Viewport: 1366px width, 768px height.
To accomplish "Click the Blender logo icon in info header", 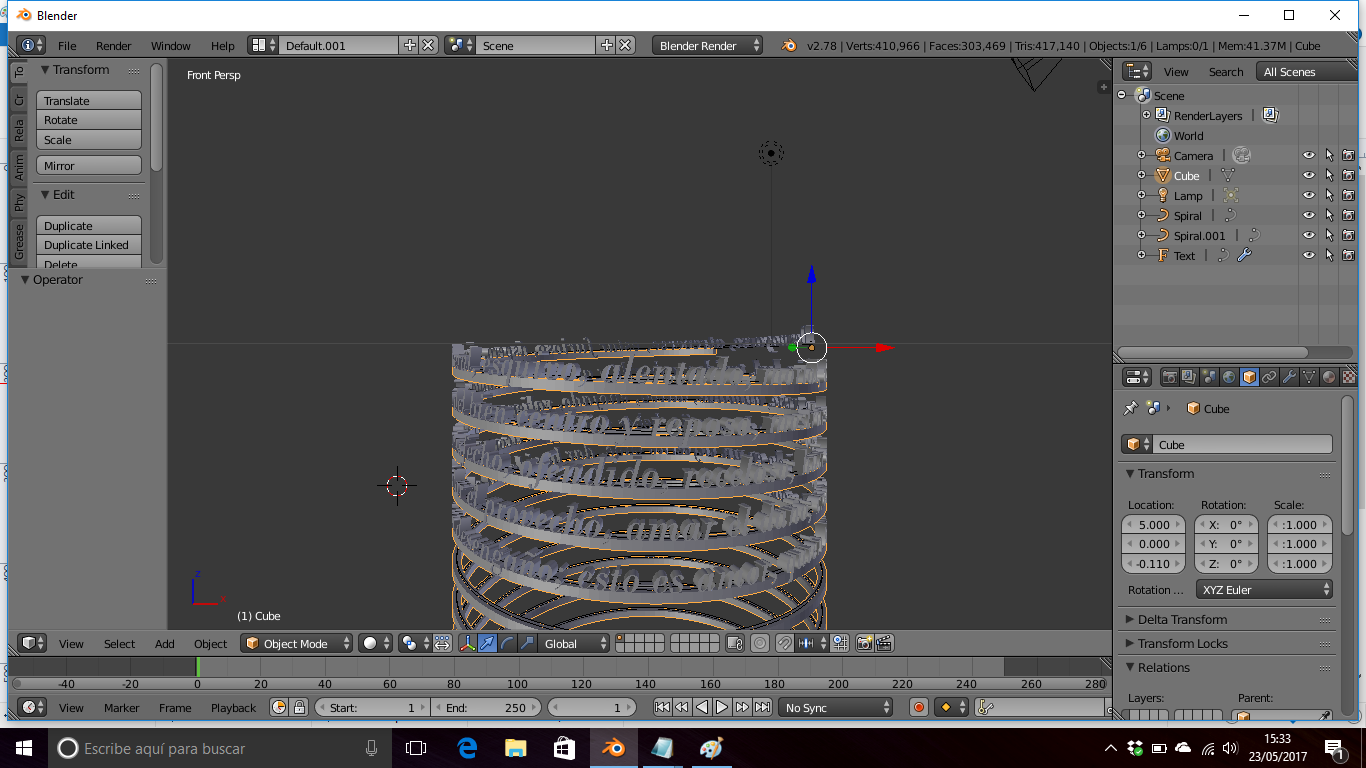I will 789,45.
